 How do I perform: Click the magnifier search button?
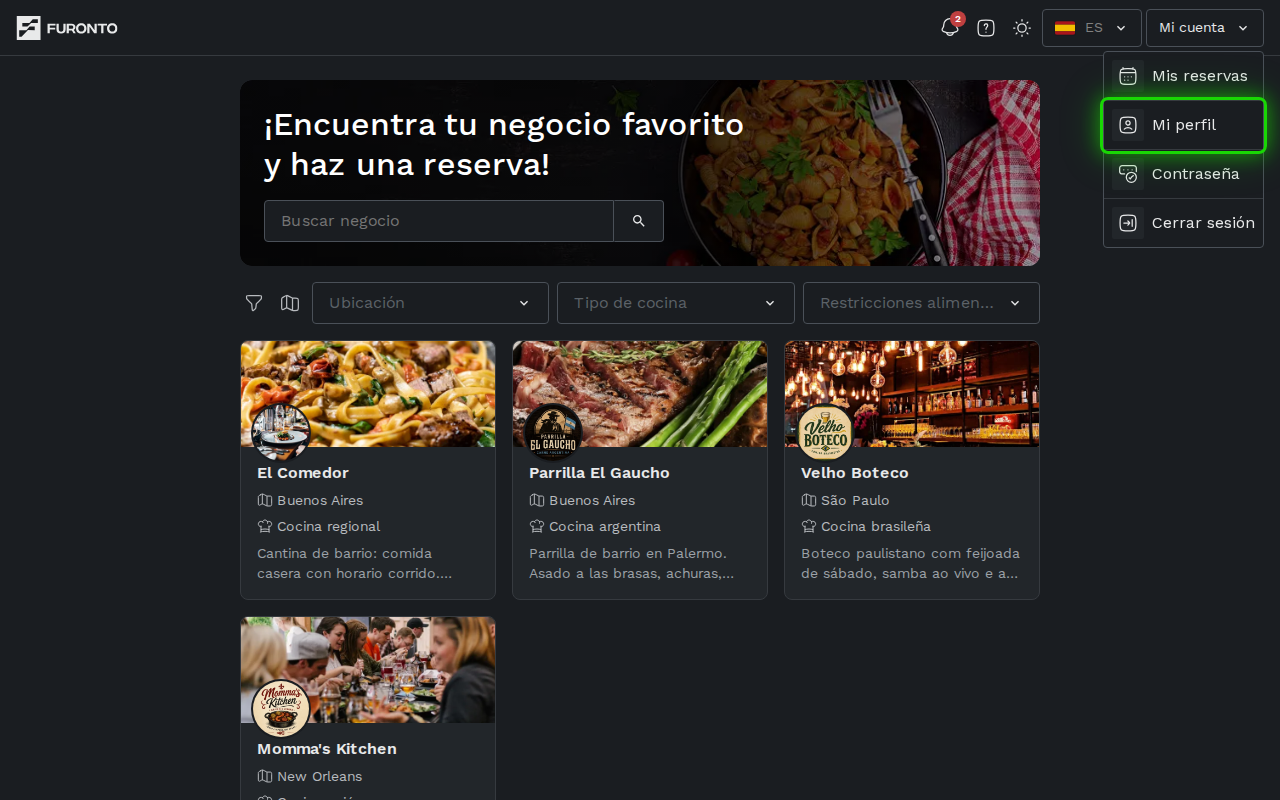639,221
